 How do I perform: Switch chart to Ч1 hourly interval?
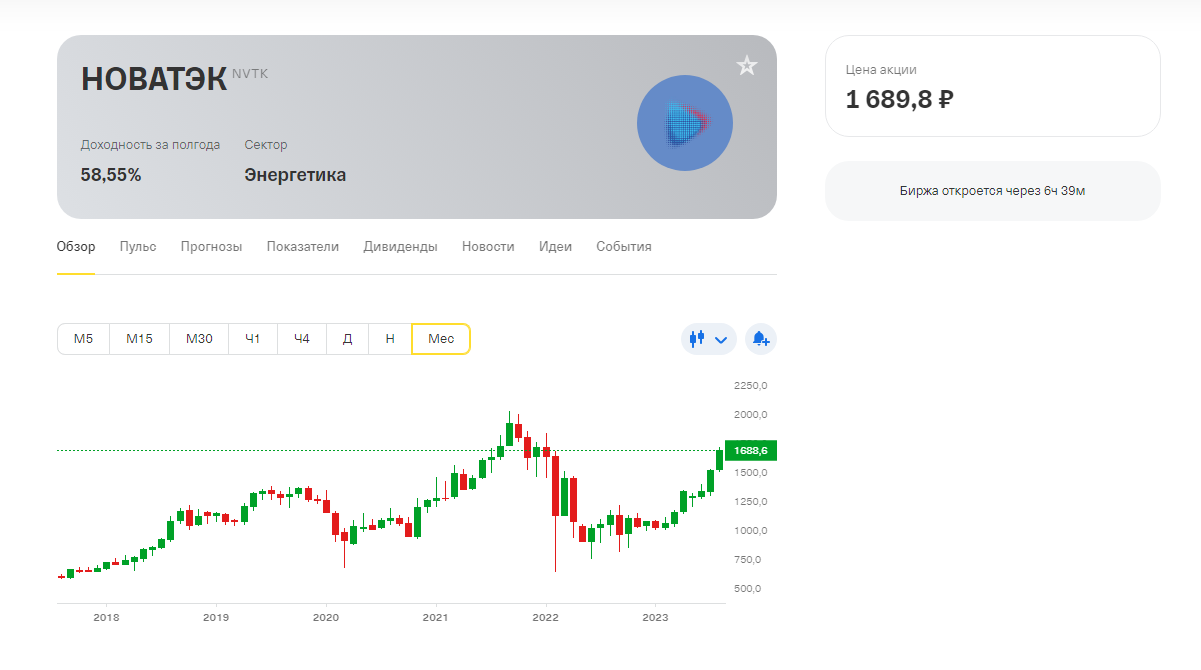tap(253, 339)
